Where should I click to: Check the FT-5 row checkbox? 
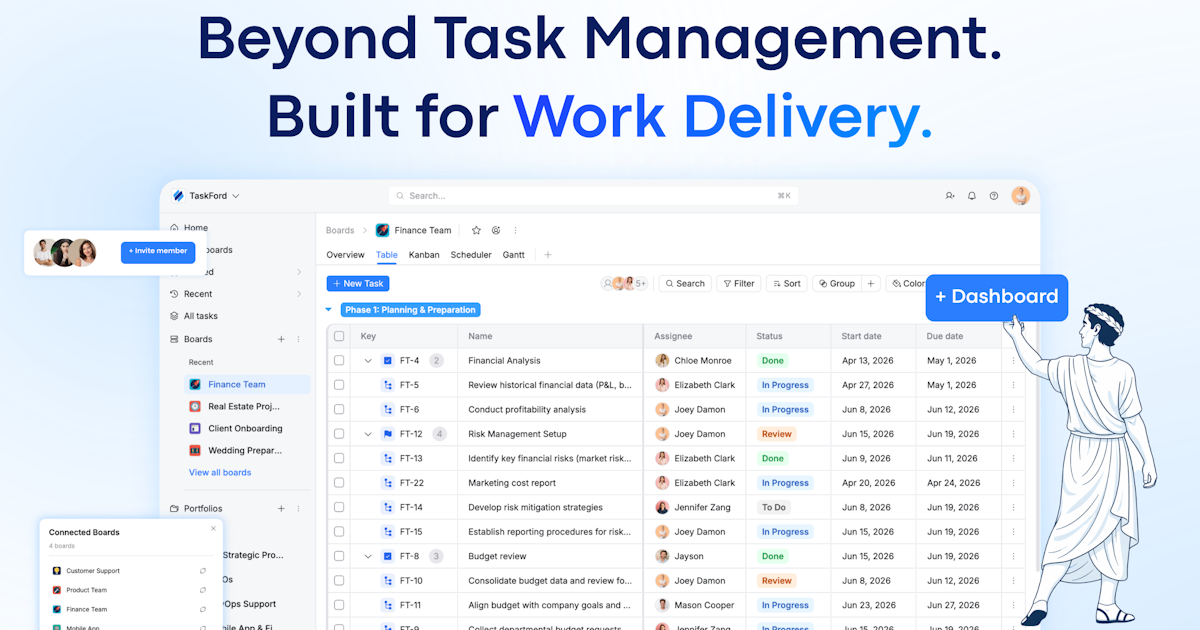339,385
